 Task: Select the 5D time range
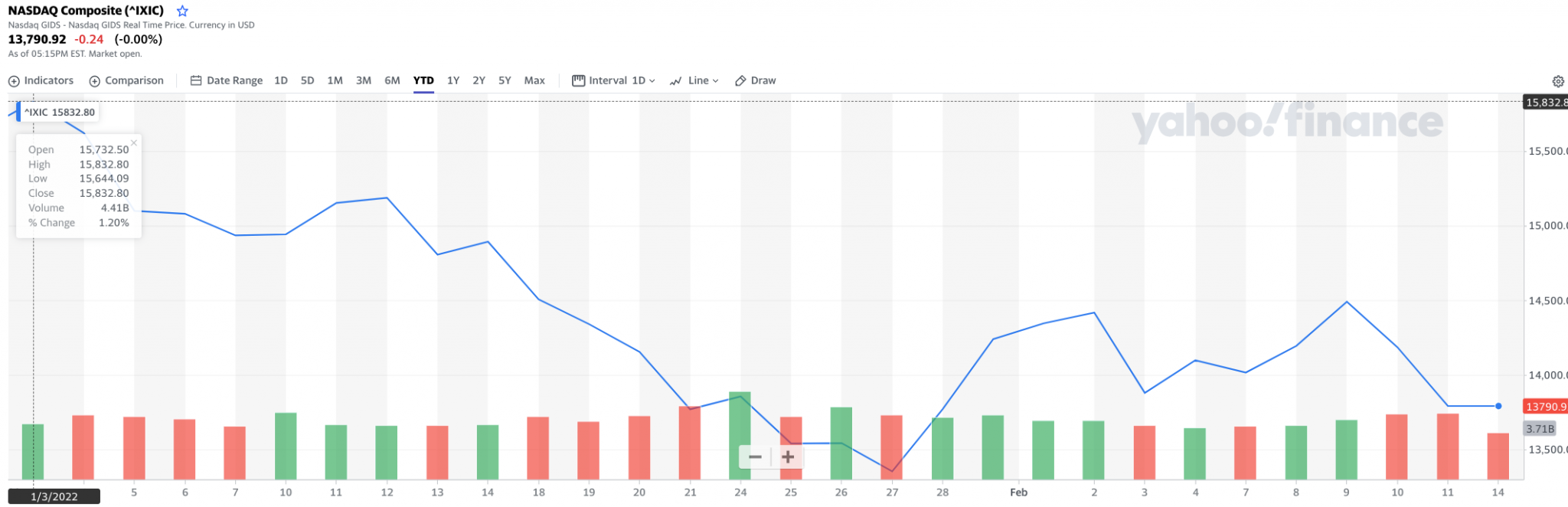[308, 80]
